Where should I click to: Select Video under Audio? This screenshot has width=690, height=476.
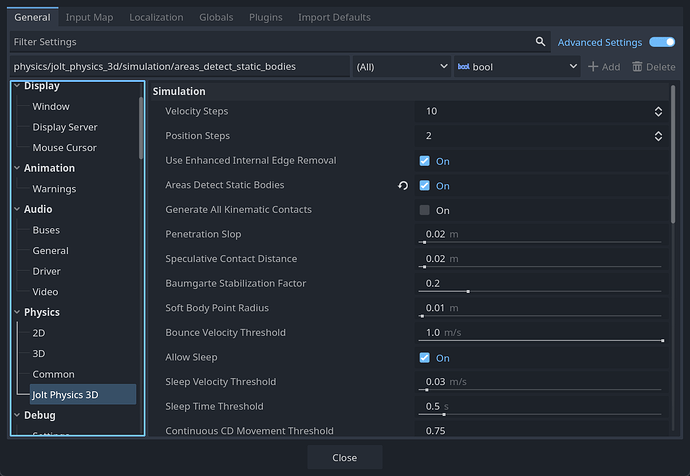pyautogui.click(x=45, y=292)
